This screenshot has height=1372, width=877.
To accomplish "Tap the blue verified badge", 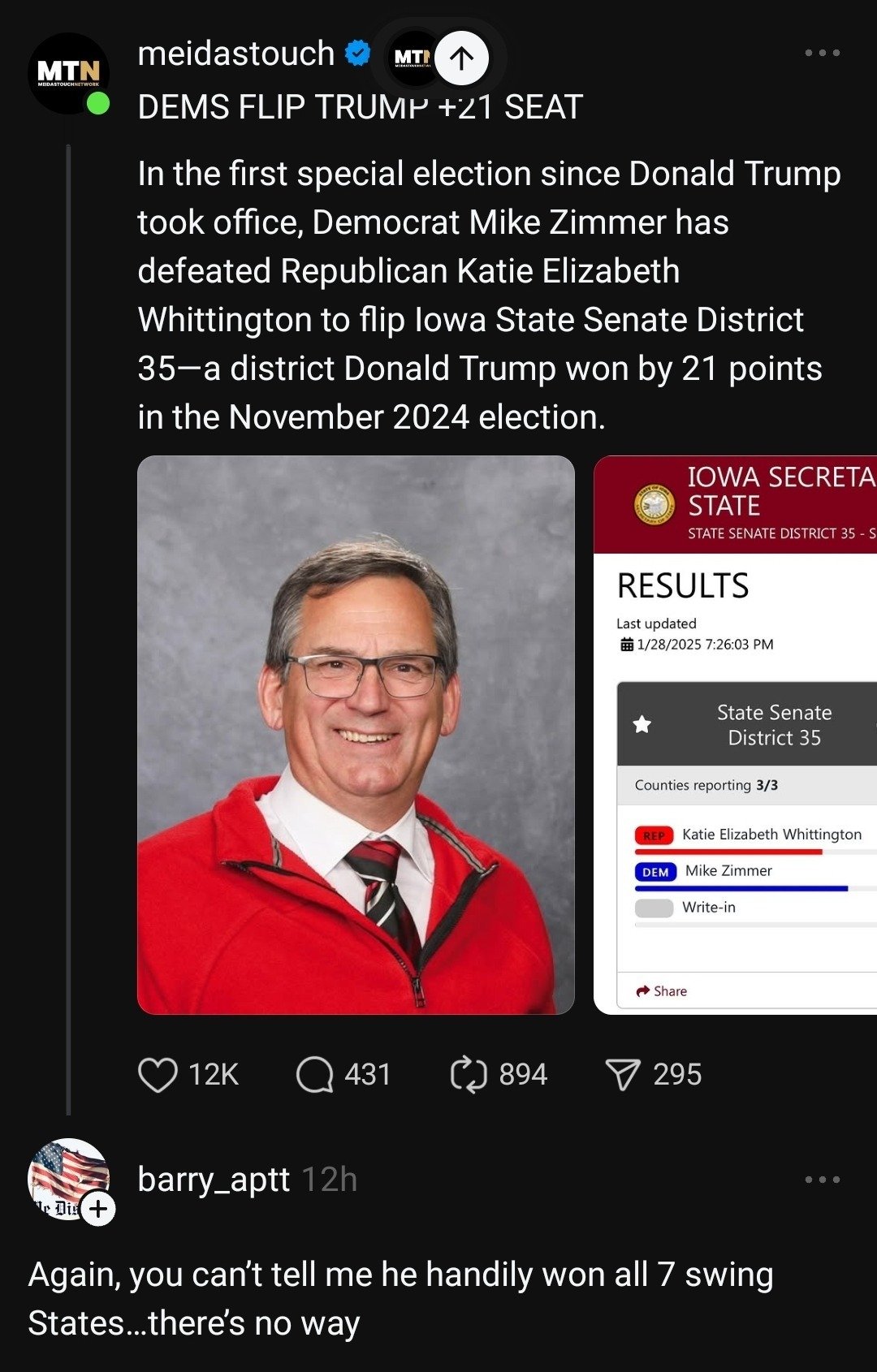I will pos(357,54).
